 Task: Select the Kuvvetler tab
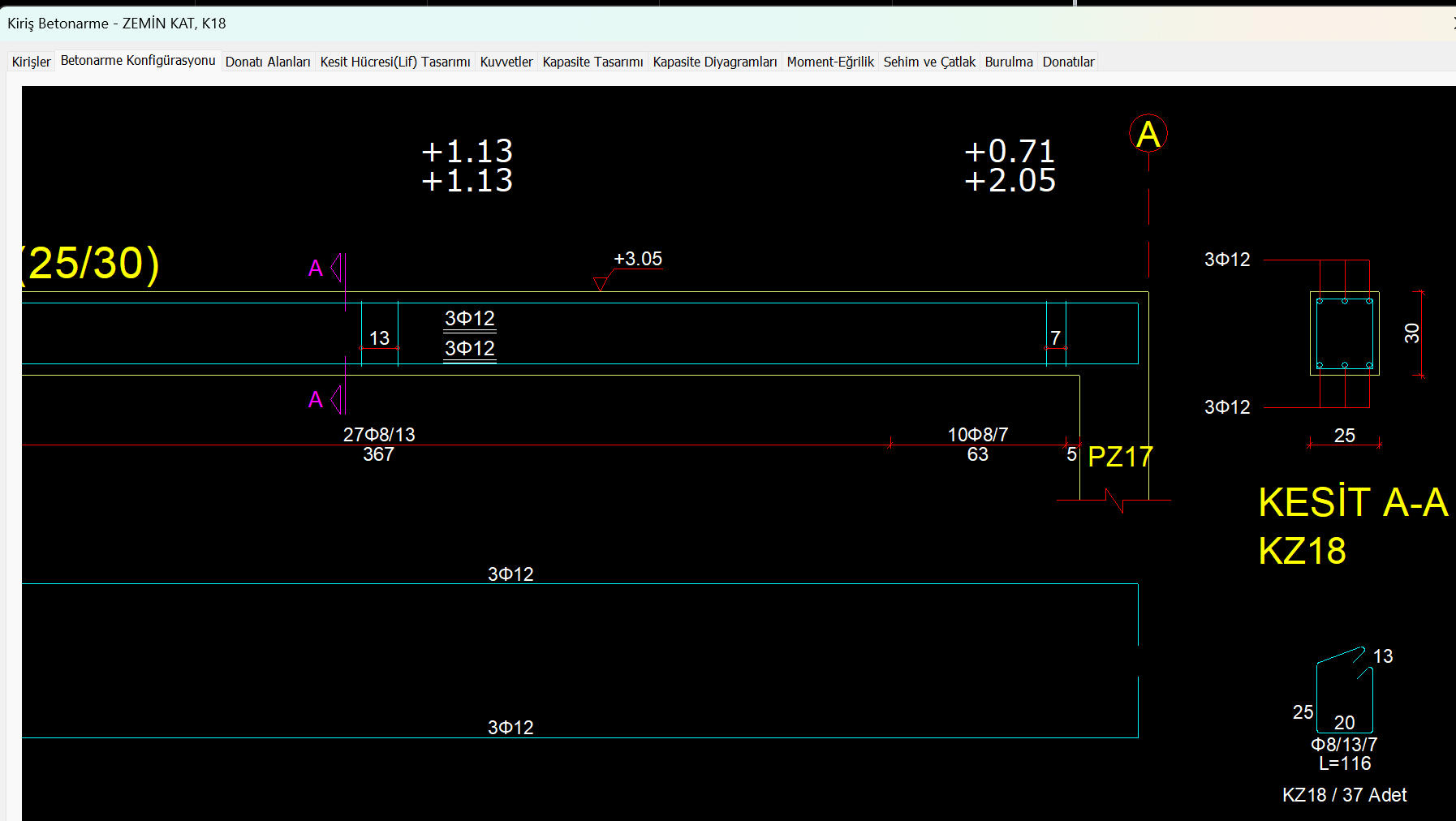(x=506, y=62)
